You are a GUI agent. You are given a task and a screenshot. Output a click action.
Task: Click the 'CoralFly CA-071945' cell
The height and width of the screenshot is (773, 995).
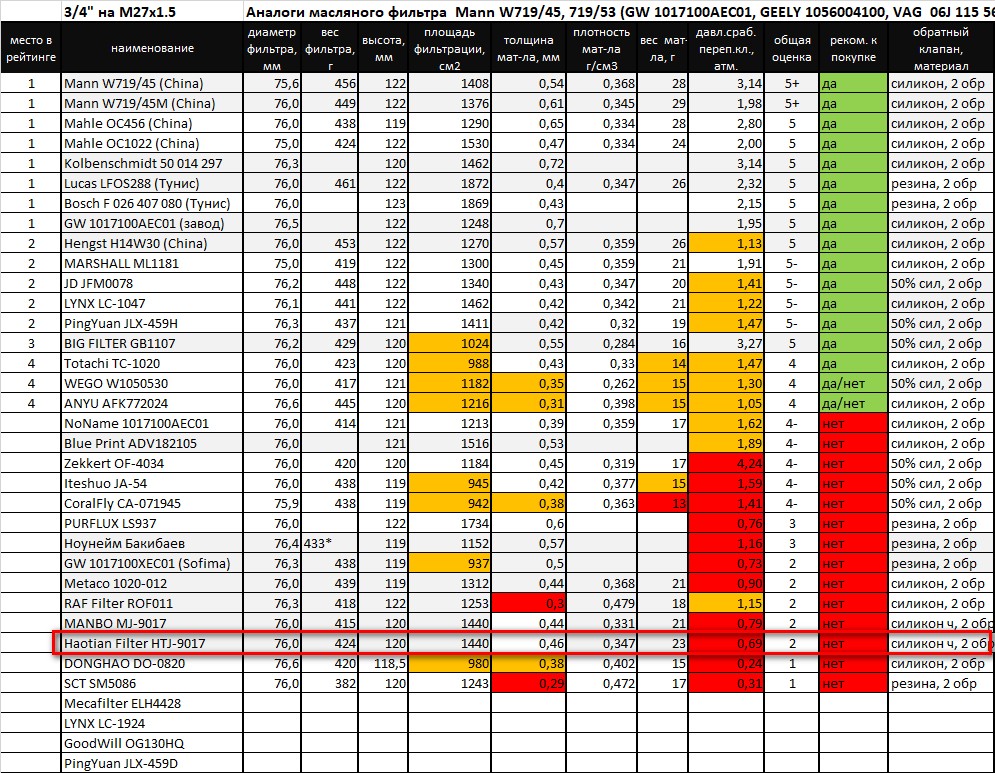point(152,503)
